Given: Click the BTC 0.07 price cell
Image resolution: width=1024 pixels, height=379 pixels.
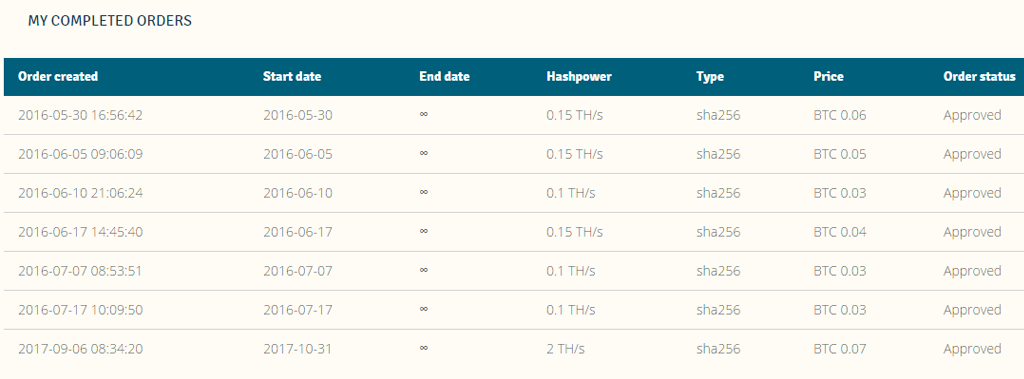Looking at the screenshot, I should [840, 349].
